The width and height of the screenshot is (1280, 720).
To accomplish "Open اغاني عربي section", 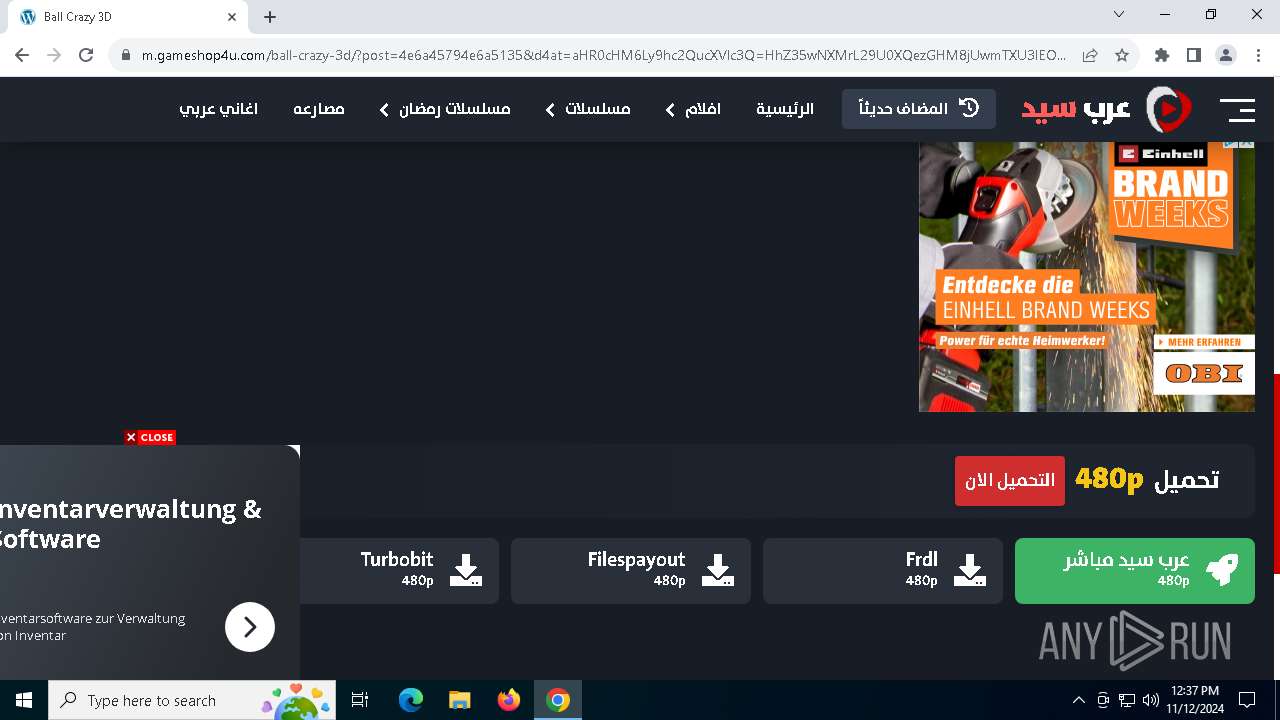I will [x=218, y=109].
